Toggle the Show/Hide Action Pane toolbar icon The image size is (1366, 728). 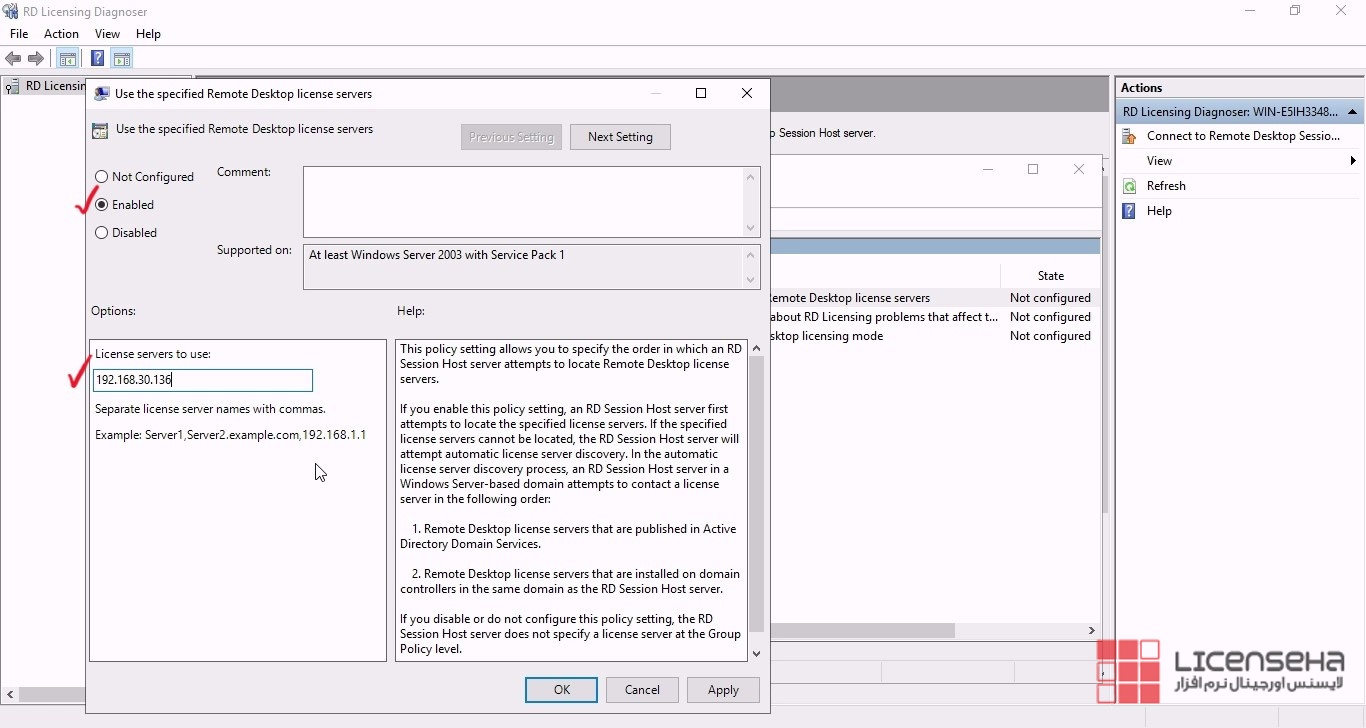(x=121, y=59)
